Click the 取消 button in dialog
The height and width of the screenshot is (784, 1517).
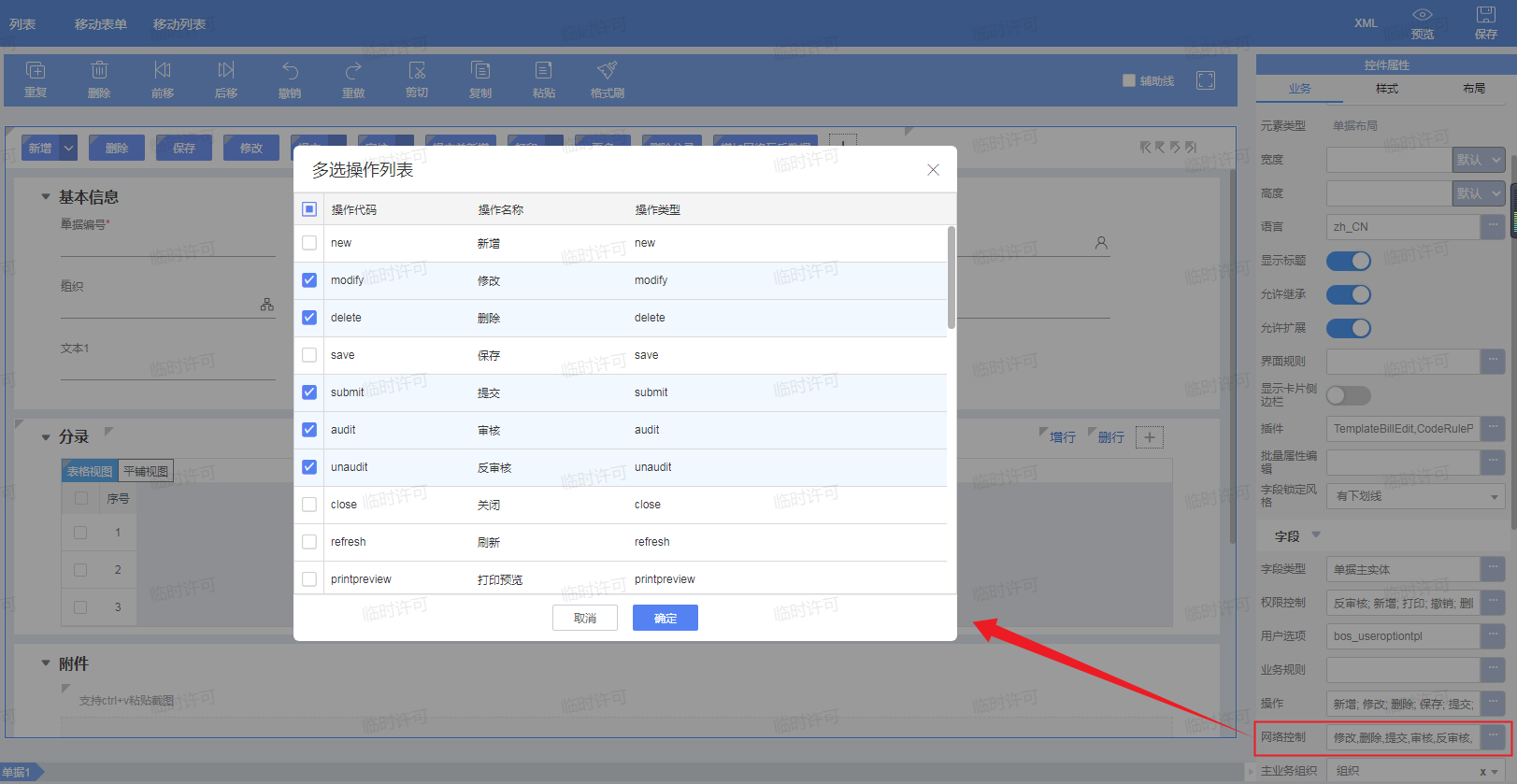click(585, 618)
